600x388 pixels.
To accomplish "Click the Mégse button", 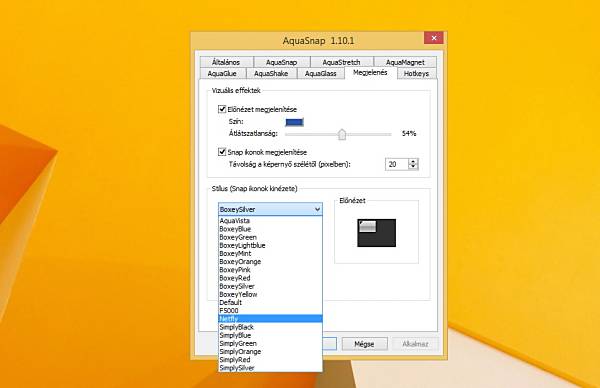I will point(364,344).
